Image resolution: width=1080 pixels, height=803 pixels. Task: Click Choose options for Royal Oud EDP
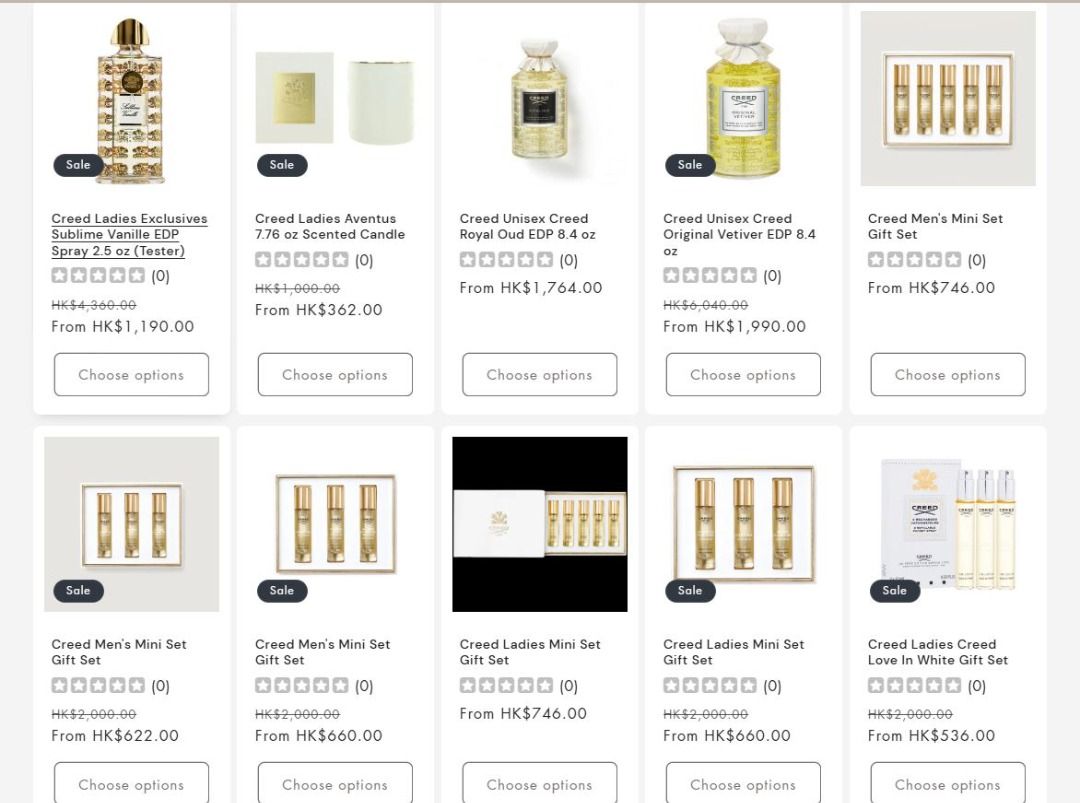tap(539, 375)
